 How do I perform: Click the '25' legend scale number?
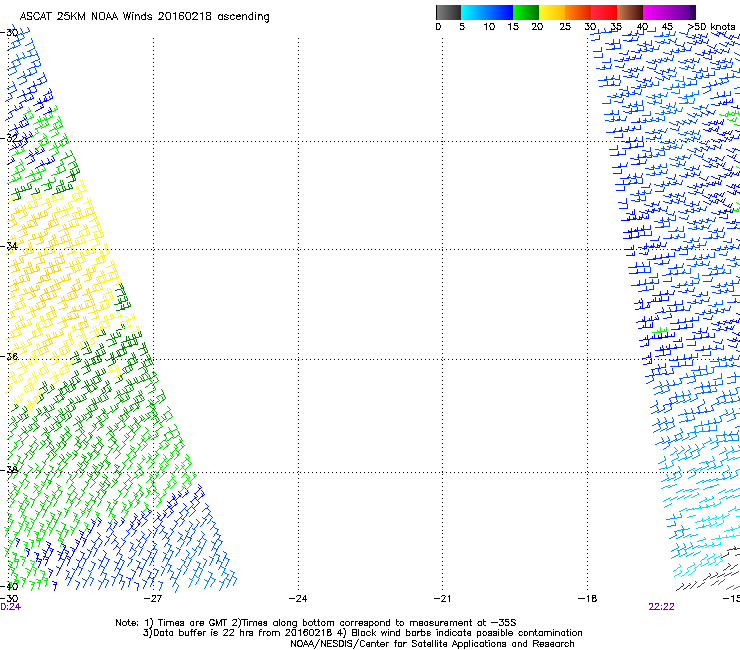click(565, 27)
